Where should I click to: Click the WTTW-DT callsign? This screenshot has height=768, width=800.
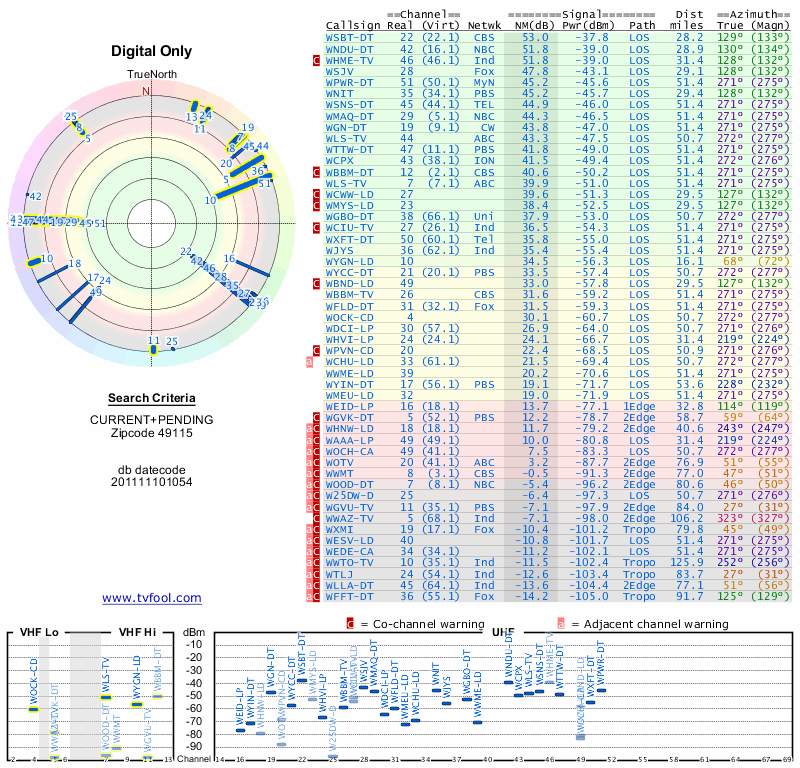click(349, 150)
